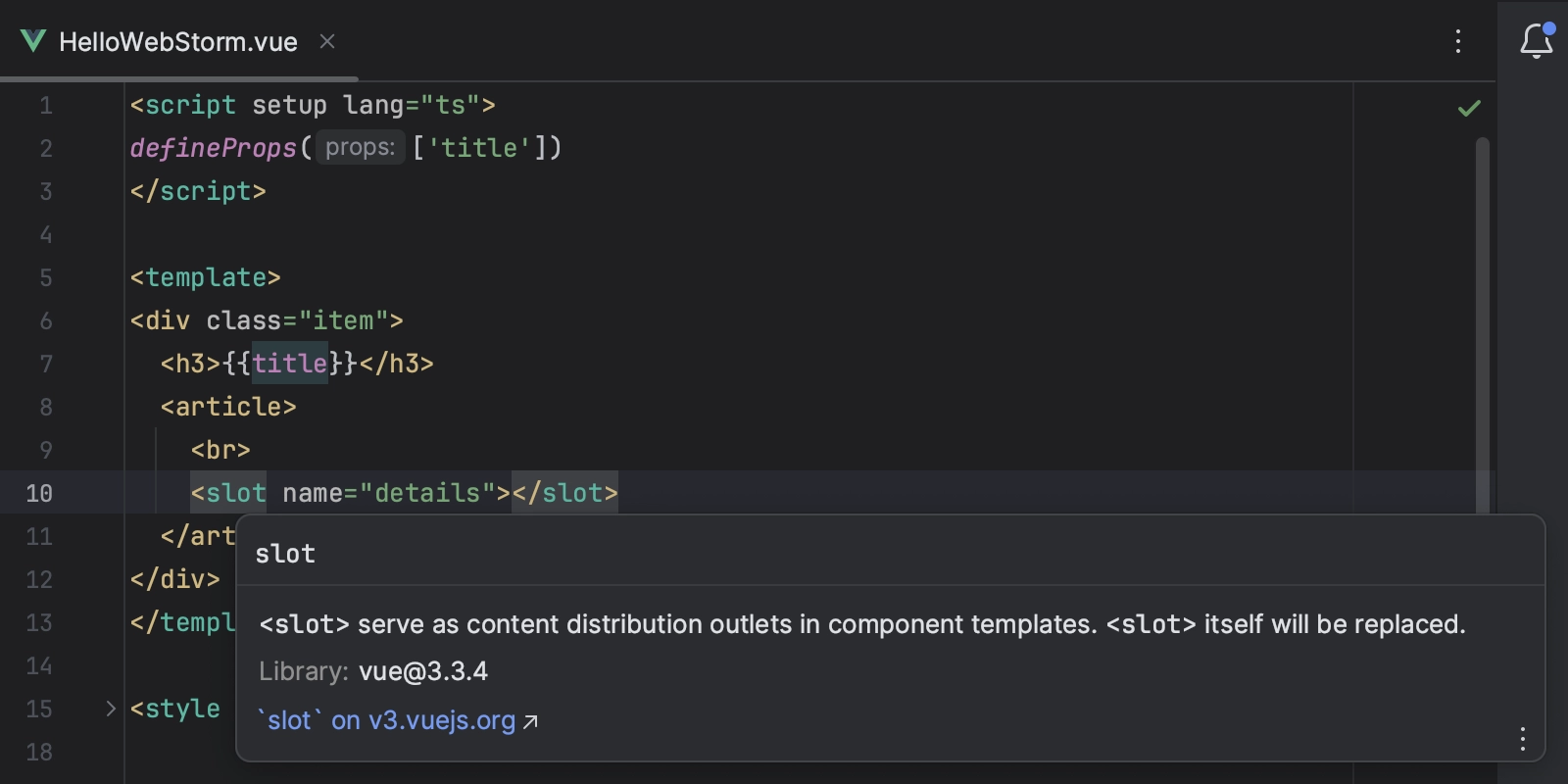Click the opening slot tag on line 10

point(228,493)
